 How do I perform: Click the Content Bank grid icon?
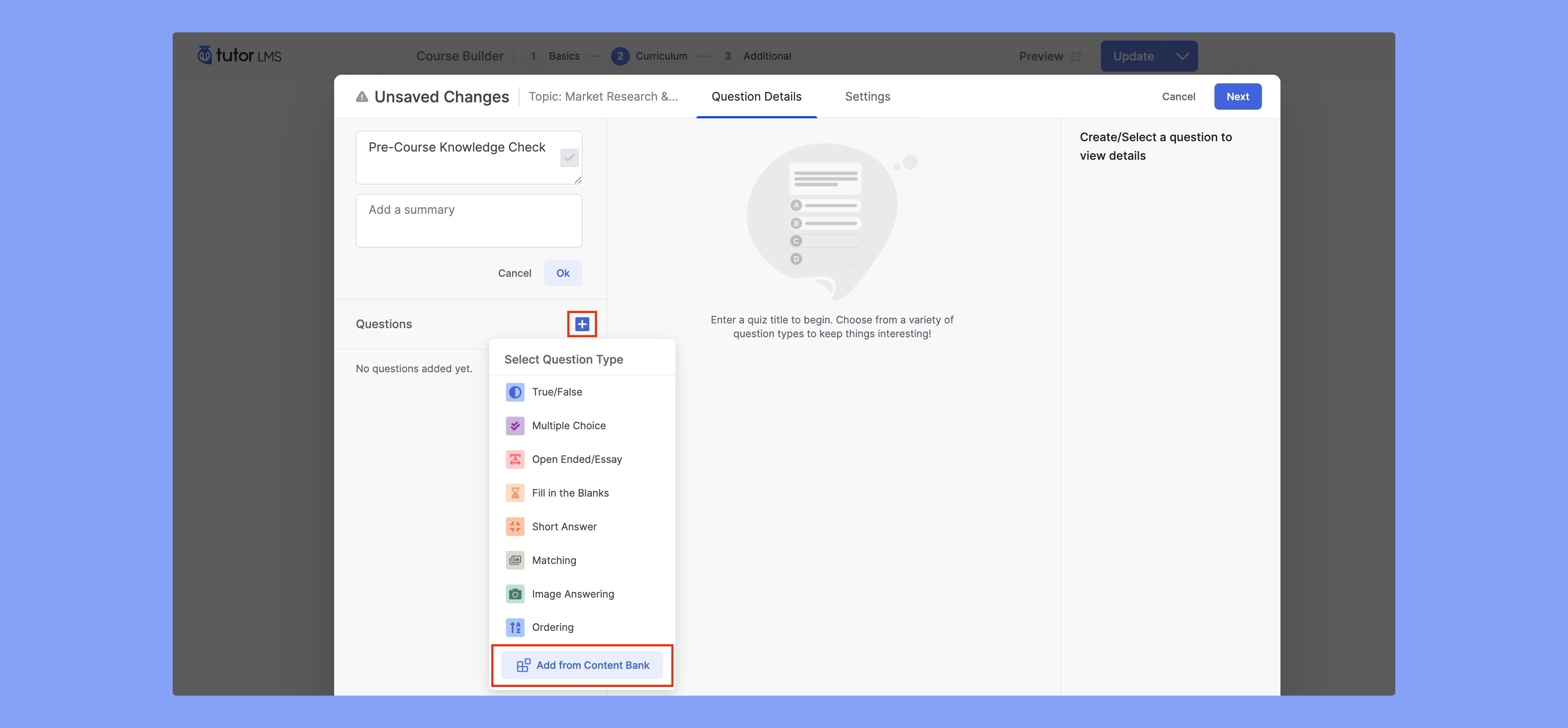pos(524,665)
